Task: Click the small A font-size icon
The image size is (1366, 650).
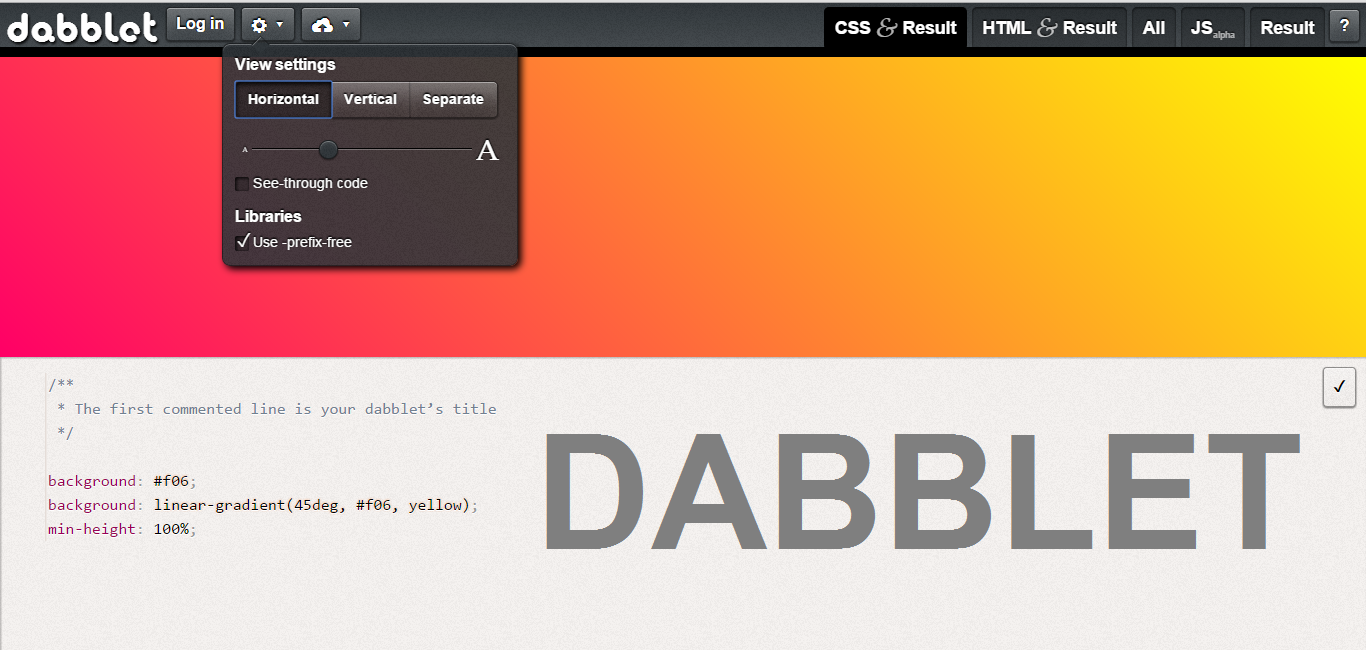Action: (245, 150)
